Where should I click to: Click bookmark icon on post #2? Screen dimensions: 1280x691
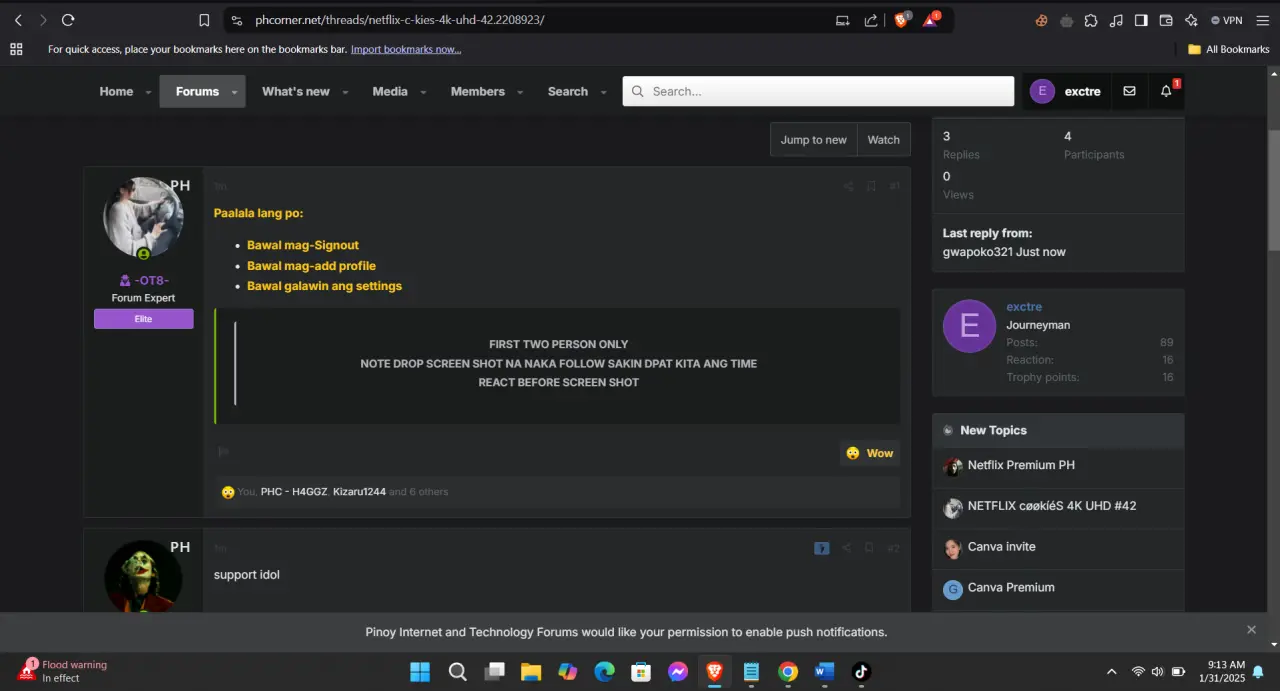tap(869, 548)
